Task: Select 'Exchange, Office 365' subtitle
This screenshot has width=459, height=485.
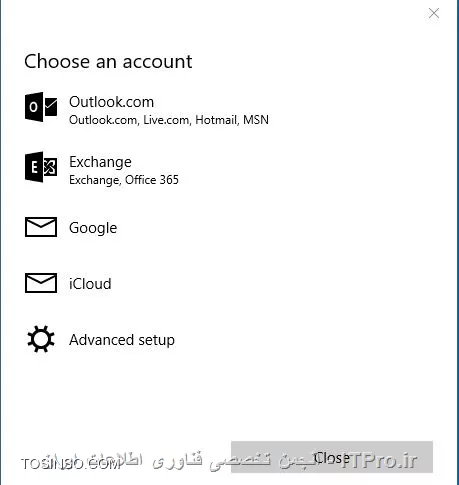Action: (x=124, y=180)
